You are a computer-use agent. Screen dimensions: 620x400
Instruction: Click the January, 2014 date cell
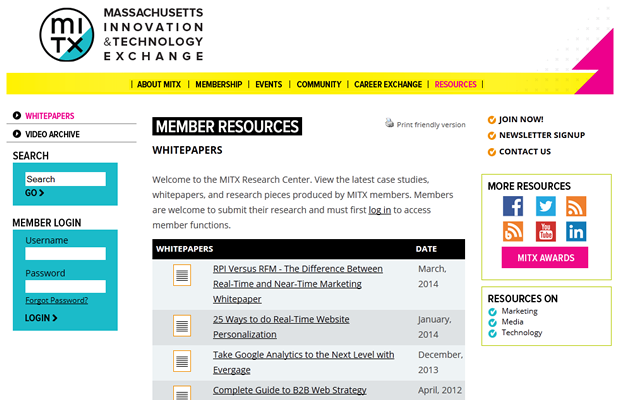[x=435, y=326]
